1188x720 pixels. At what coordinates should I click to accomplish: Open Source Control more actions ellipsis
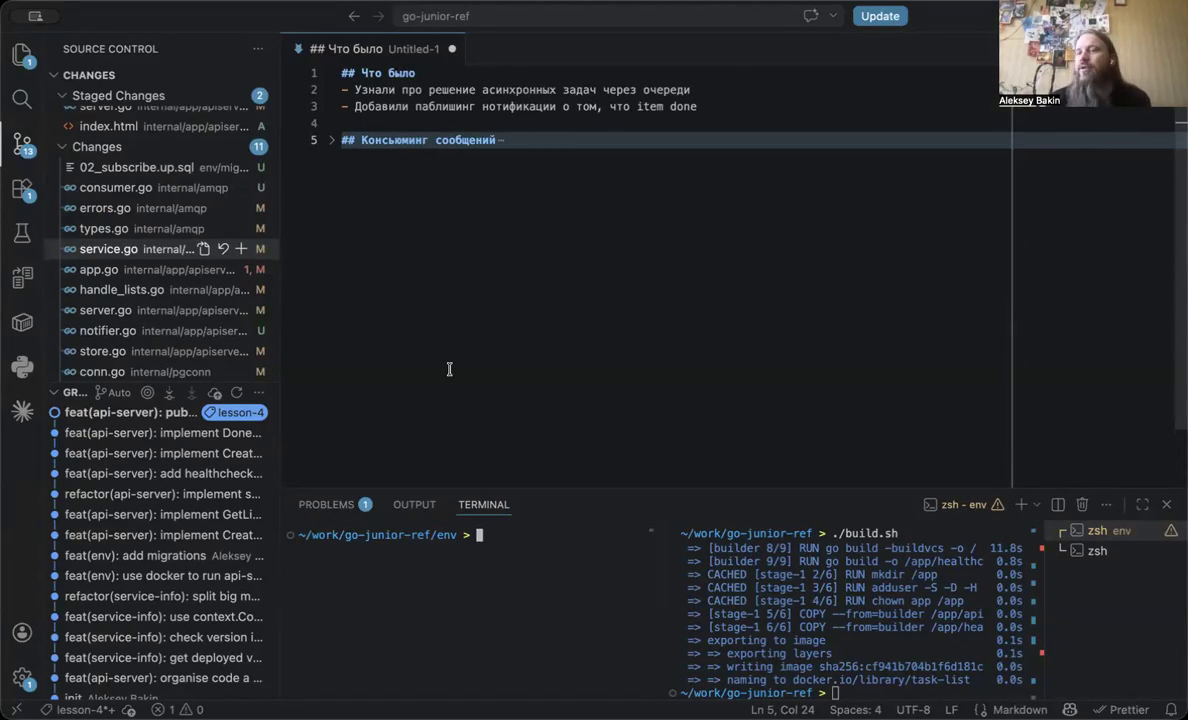point(258,49)
